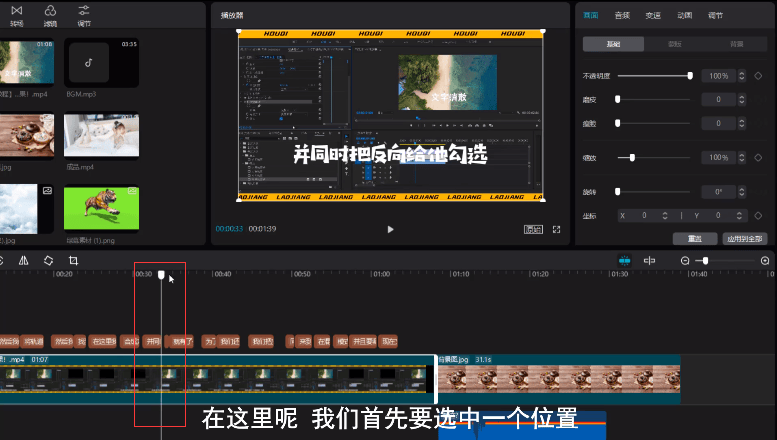
Task: Open the preview aspect ratio selector
Action: [535, 229]
